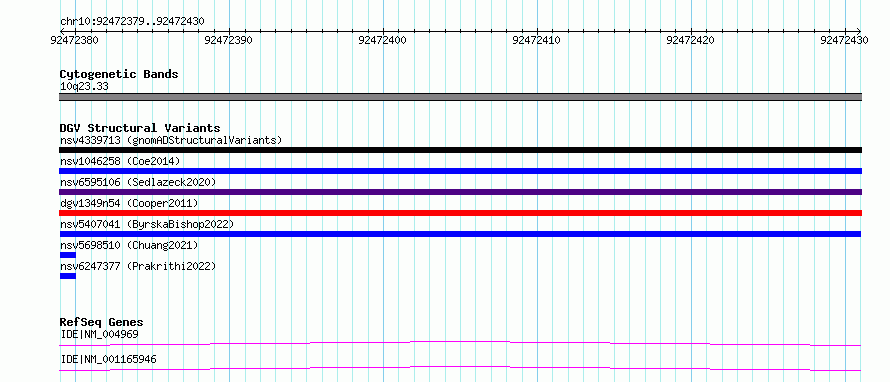Click ruler position 92472400

(383, 40)
